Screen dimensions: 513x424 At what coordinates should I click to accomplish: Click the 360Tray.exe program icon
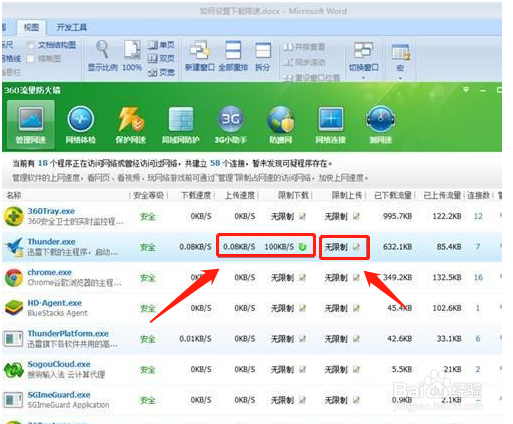(x=14, y=216)
